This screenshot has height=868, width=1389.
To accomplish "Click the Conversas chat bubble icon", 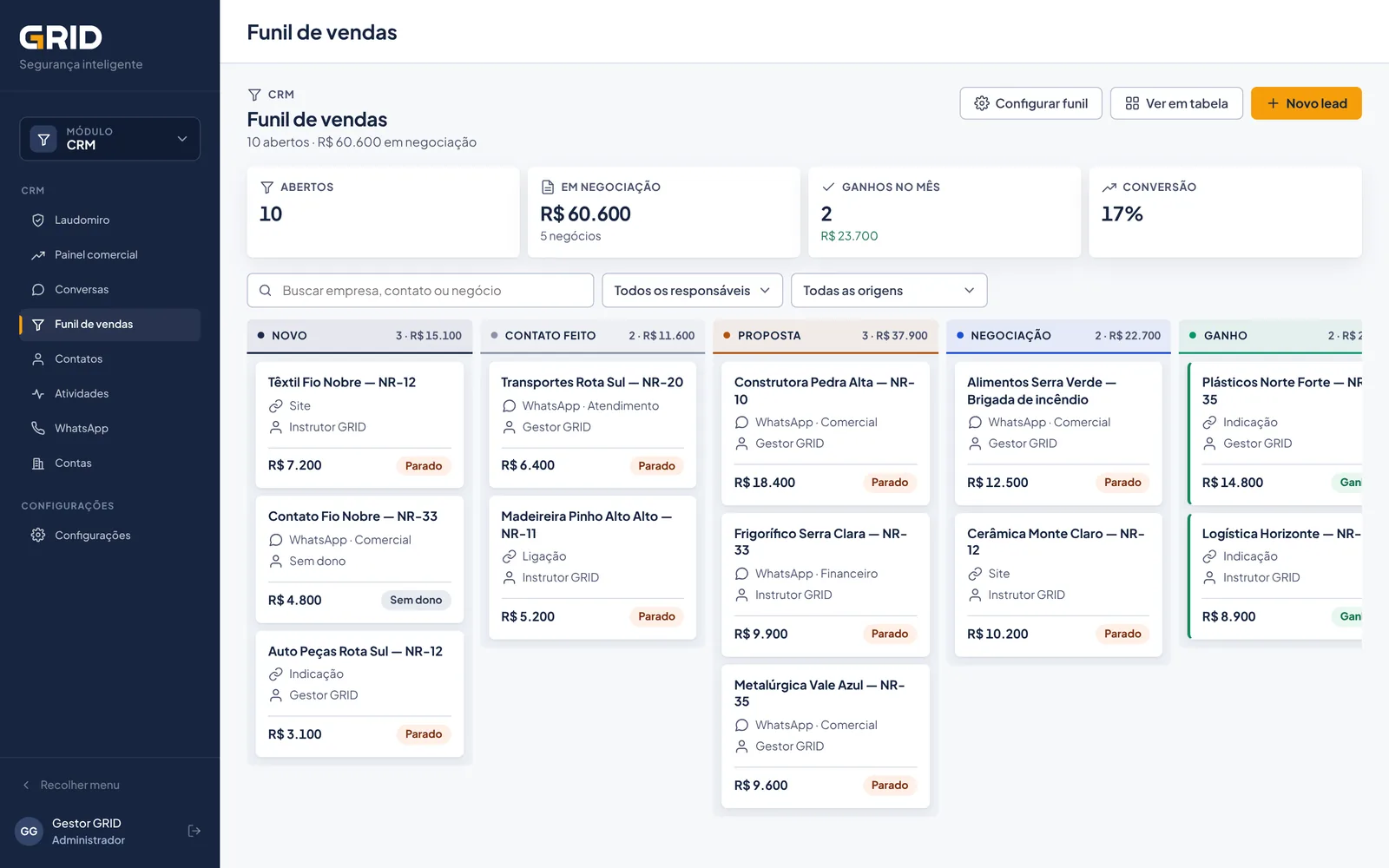I will click(38, 290).
